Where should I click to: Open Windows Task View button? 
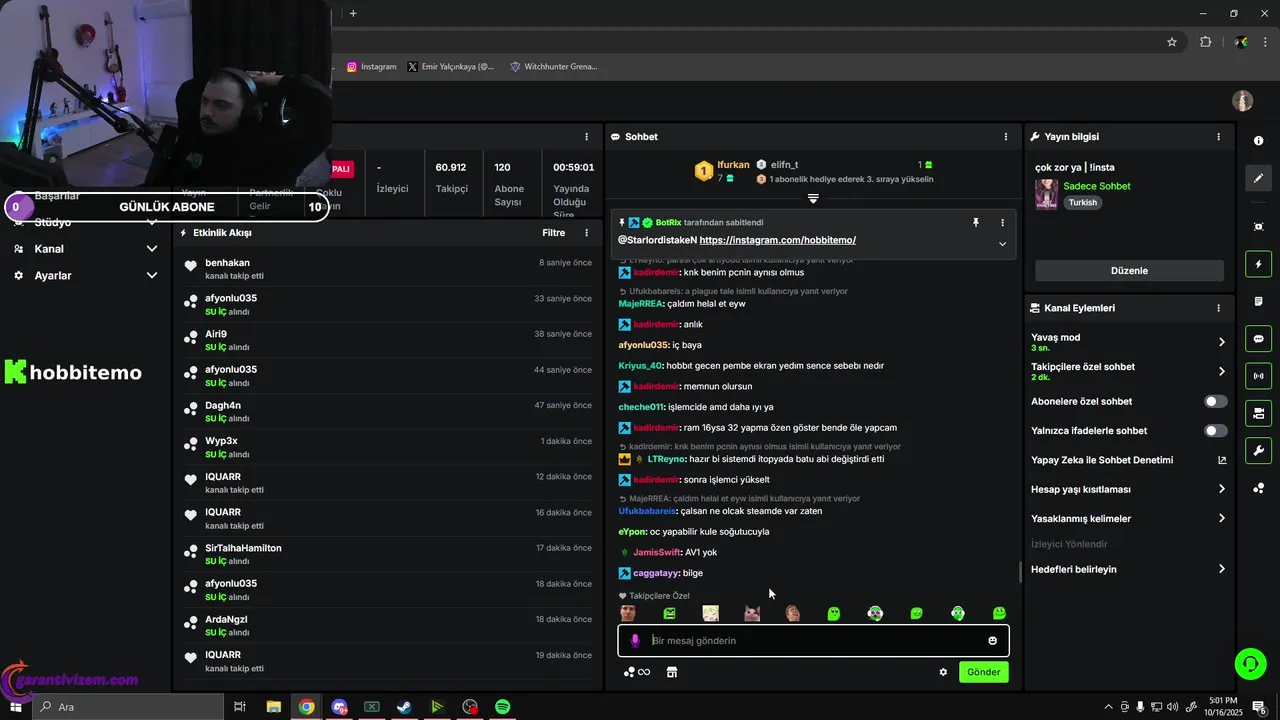point(240,707)
